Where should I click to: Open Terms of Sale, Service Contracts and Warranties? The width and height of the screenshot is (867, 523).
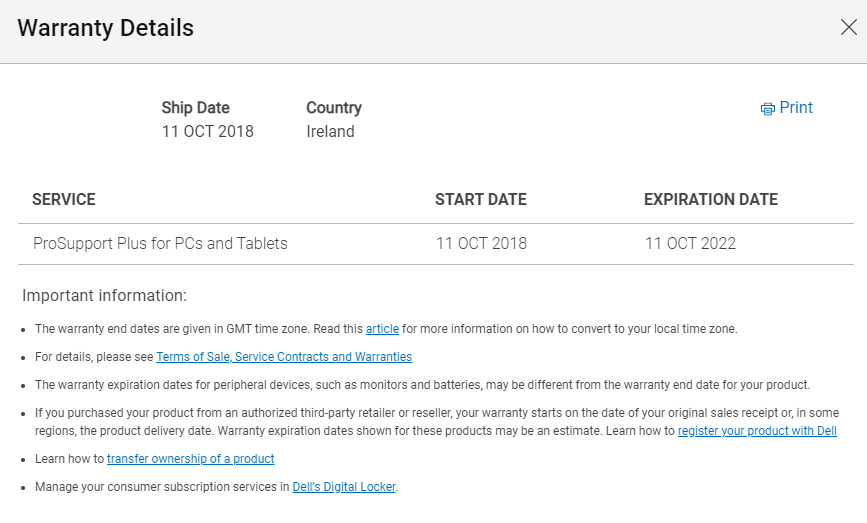284,357
